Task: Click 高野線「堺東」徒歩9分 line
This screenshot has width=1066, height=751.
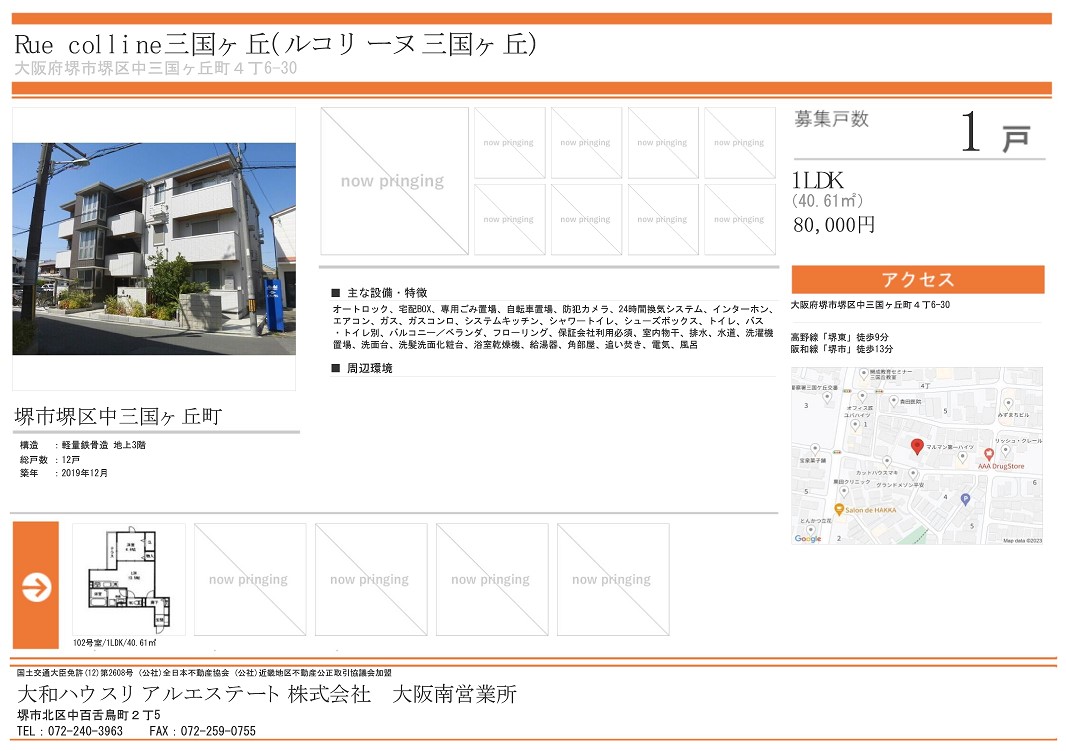Action: tap(840, 337)
